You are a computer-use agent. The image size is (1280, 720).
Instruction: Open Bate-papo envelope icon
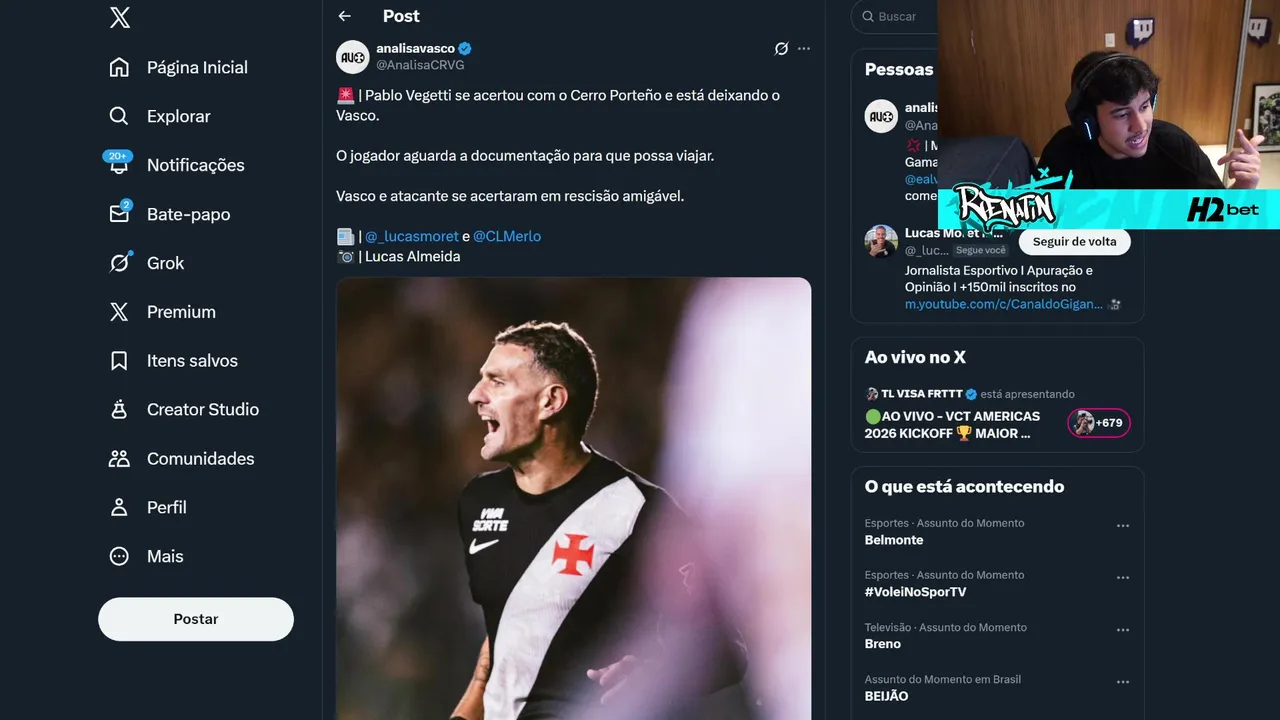click(119, 214)
